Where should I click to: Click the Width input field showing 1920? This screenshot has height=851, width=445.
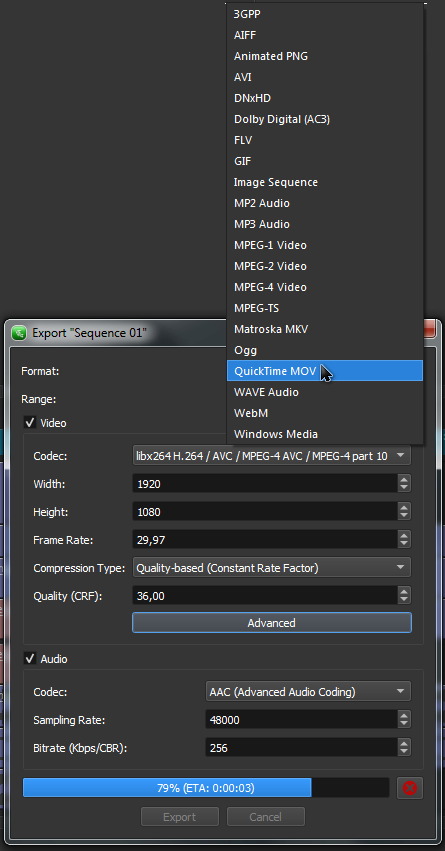click(265, 483)
